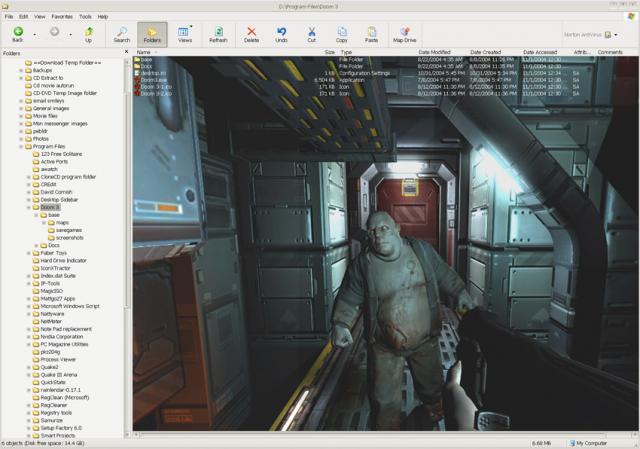The width and height of the screenshot is (640, 449).
Task: Open the View menu
Action: coord(40,17)
